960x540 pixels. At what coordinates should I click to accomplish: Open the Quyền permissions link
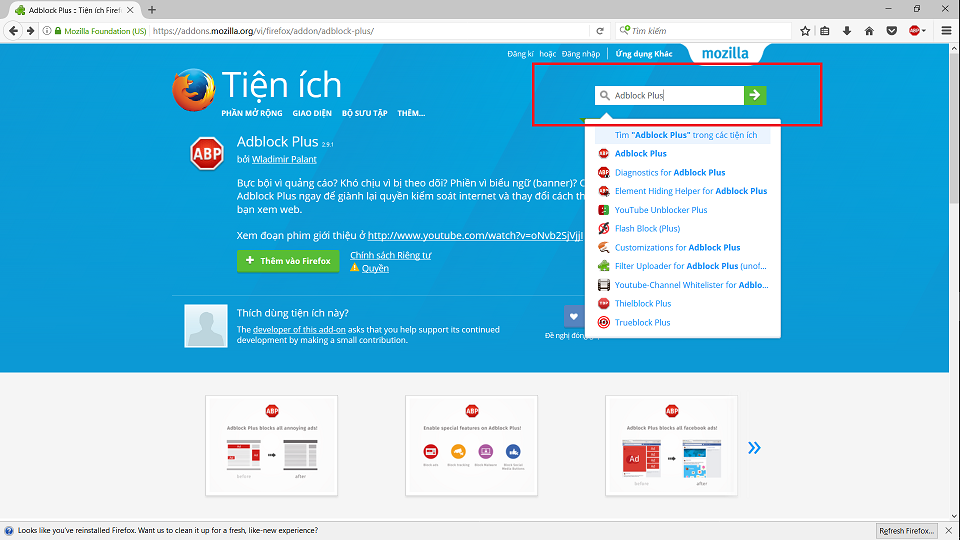[375, 268]
